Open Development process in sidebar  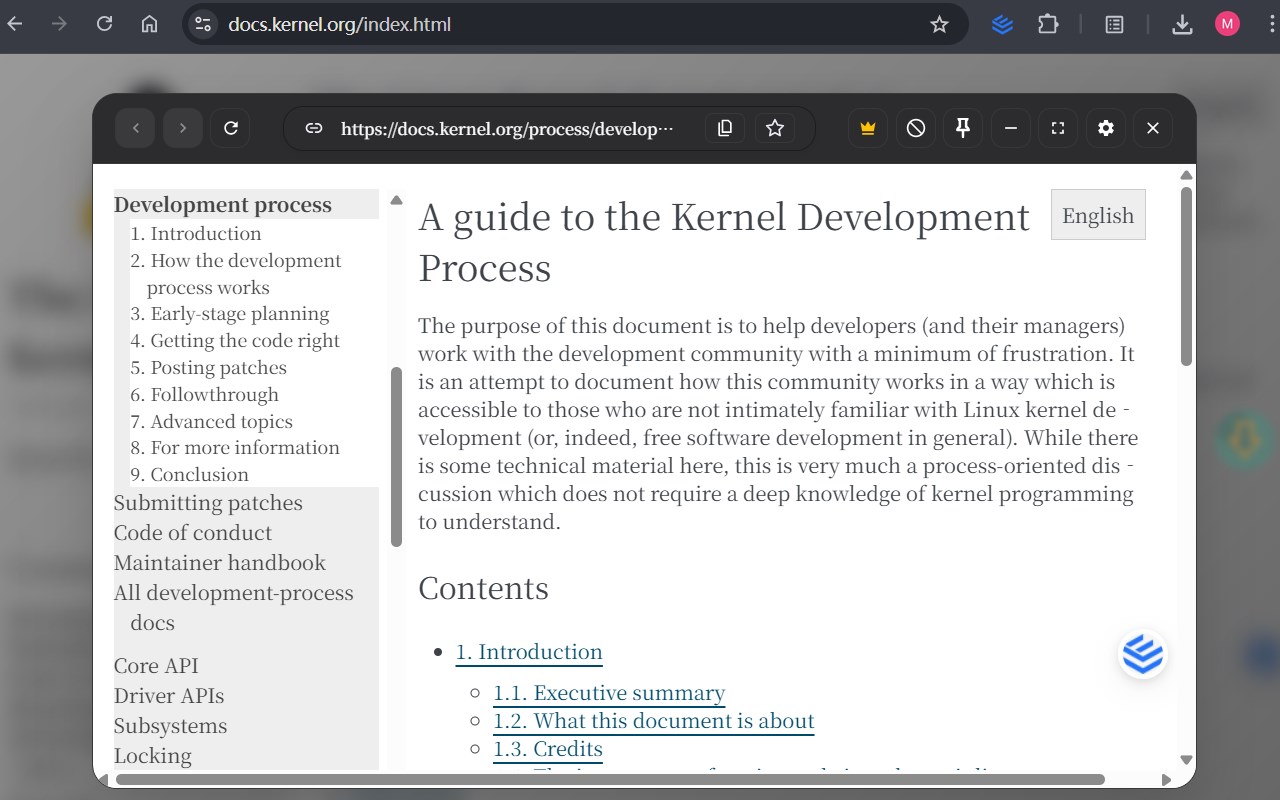(223, 205)
